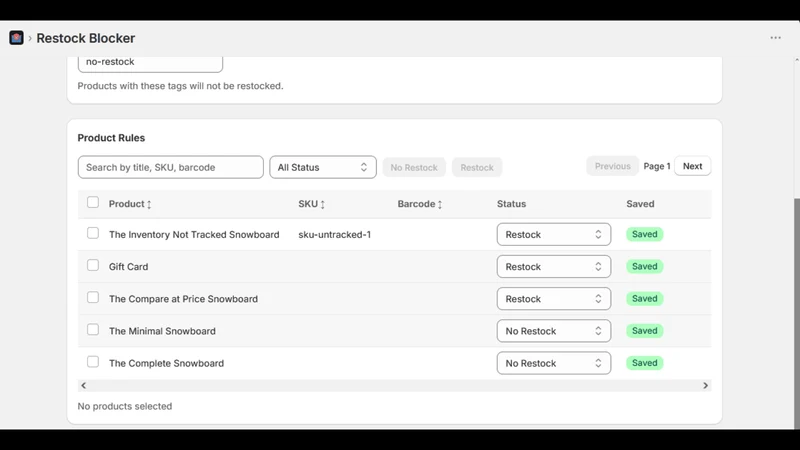
Task: Sort by Product column arrow icon
Action: point(149,204)
